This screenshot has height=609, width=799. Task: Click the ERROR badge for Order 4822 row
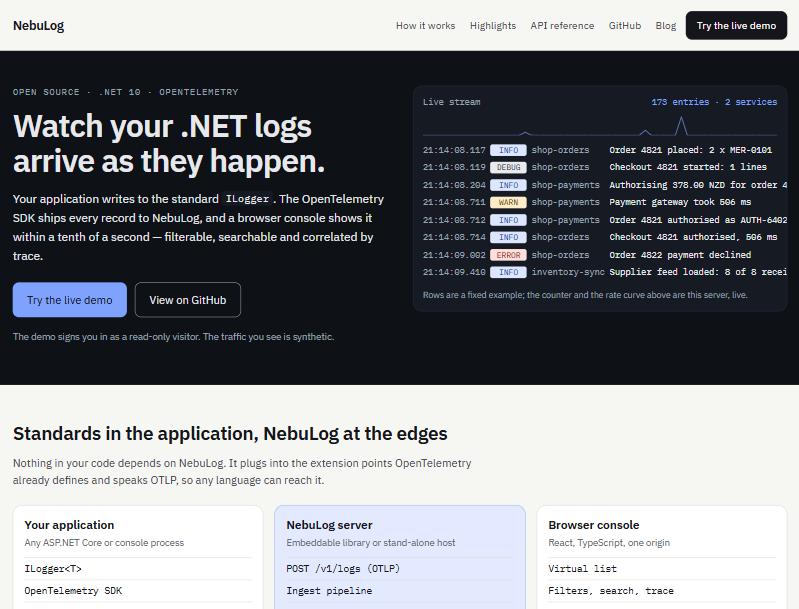[x=508, y=255]
